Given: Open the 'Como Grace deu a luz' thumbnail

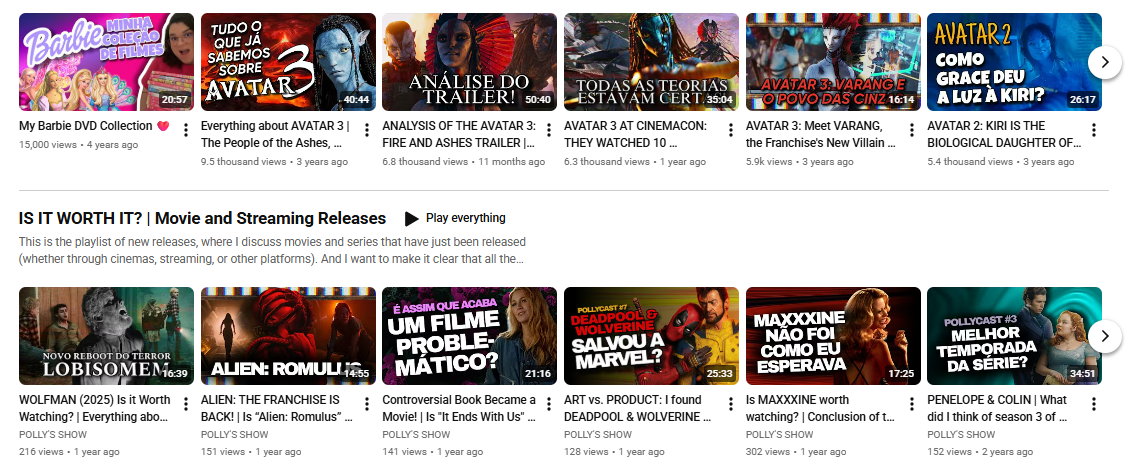Looking at the screenshot, I should [x=1014, y=62].
